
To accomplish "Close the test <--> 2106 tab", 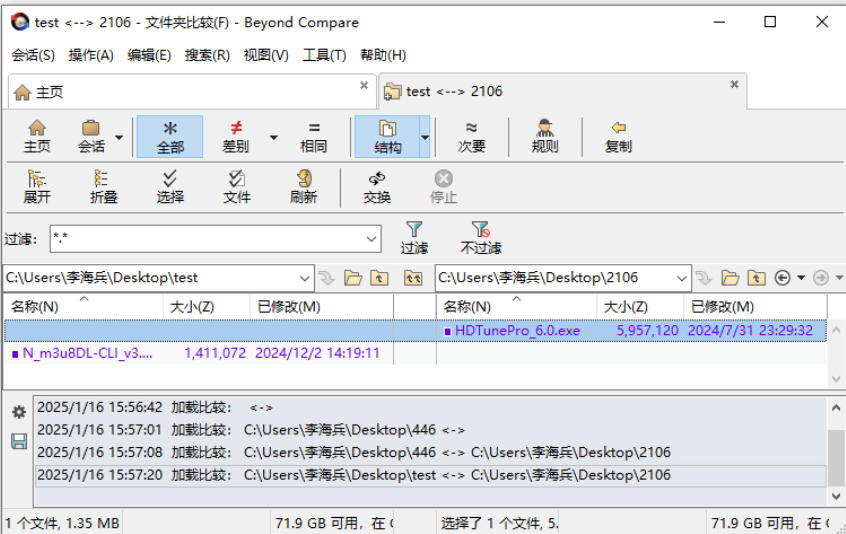I will pyautogui.click(x=734, y=84).
